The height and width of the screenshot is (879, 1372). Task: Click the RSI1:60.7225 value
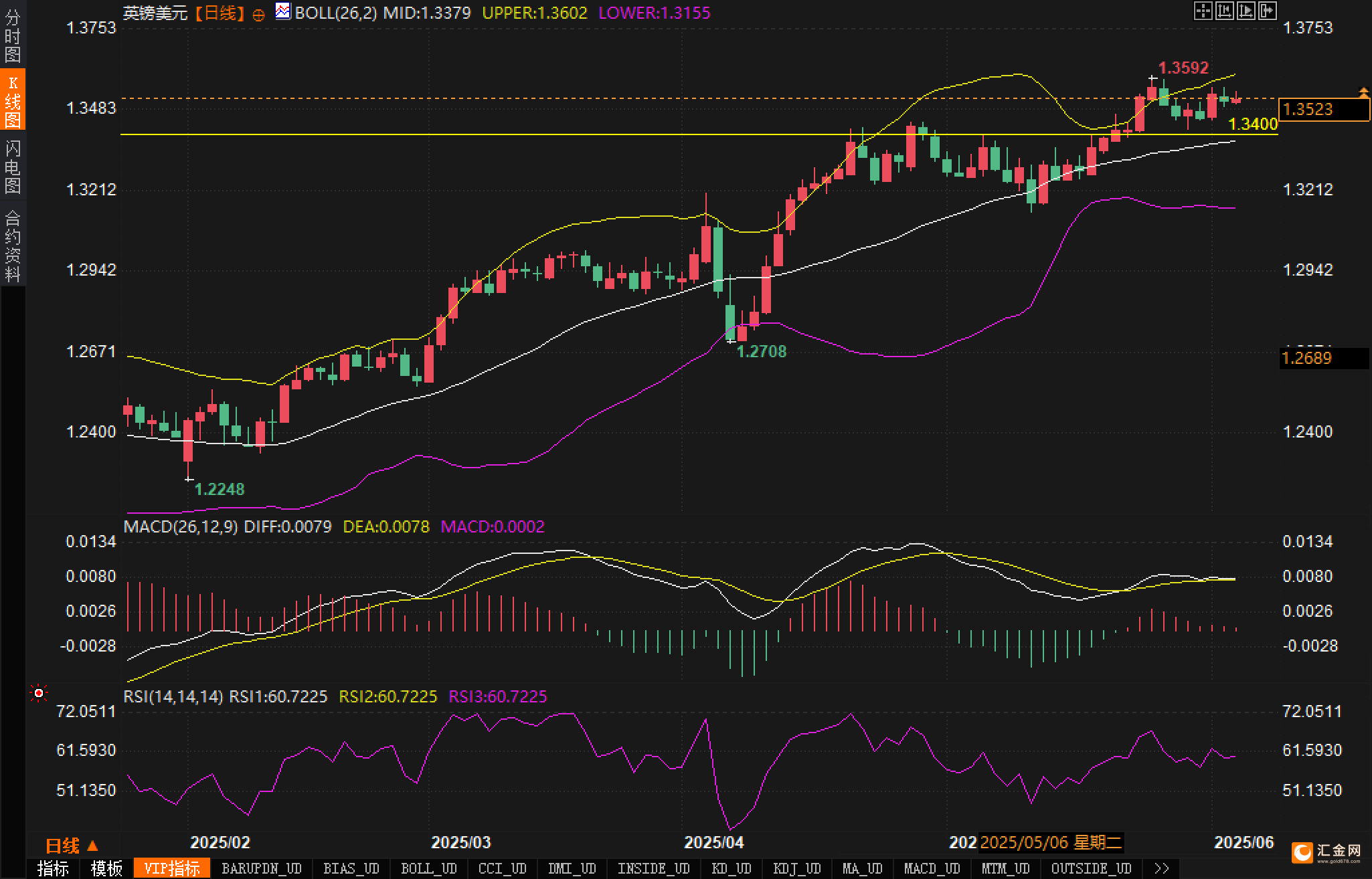278,696
